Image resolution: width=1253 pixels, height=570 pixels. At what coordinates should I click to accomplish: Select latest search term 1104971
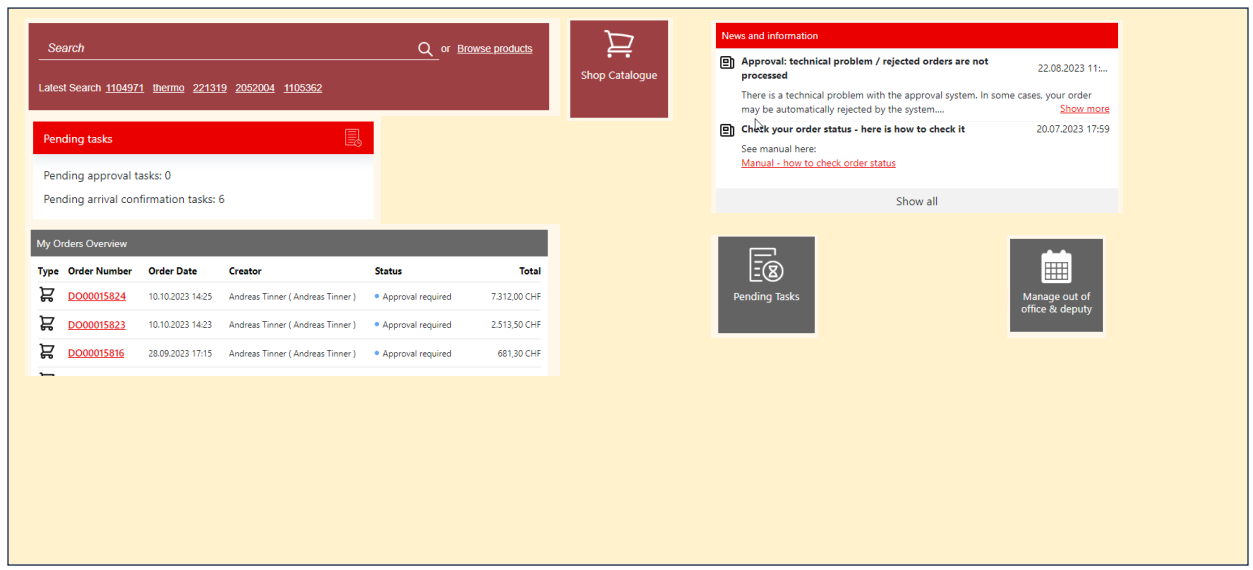(x=125, y=88)
